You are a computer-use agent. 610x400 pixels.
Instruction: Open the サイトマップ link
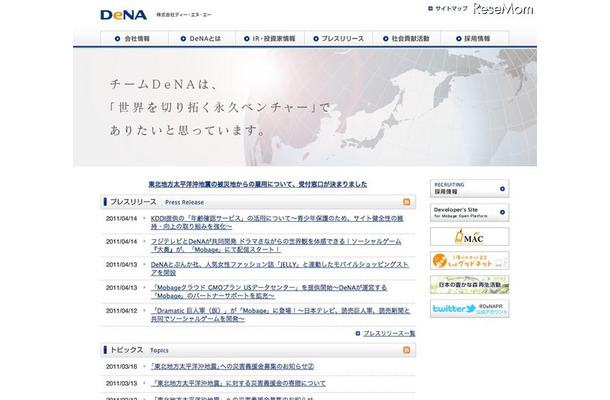[448, 9]
